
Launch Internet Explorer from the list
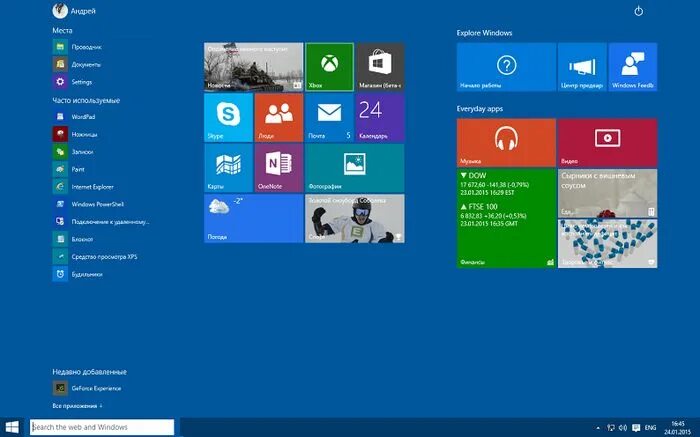coord(83,187)
